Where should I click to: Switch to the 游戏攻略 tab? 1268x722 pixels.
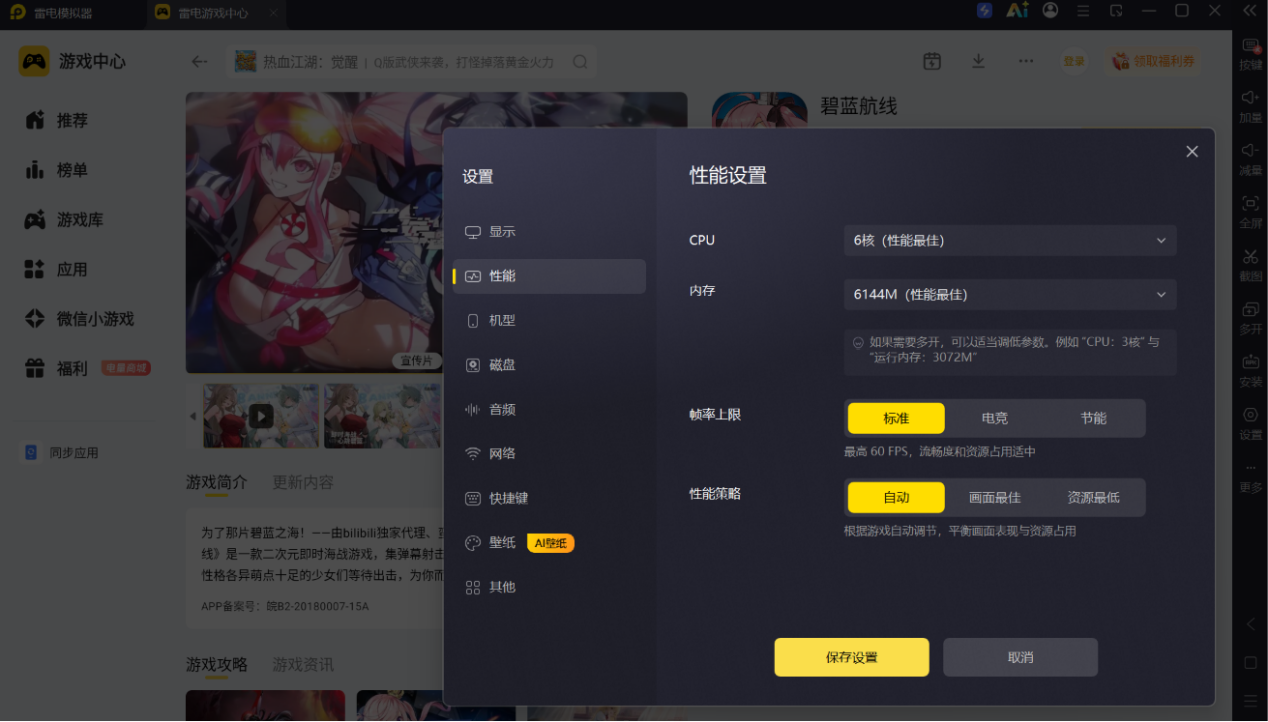pos(216,665)
